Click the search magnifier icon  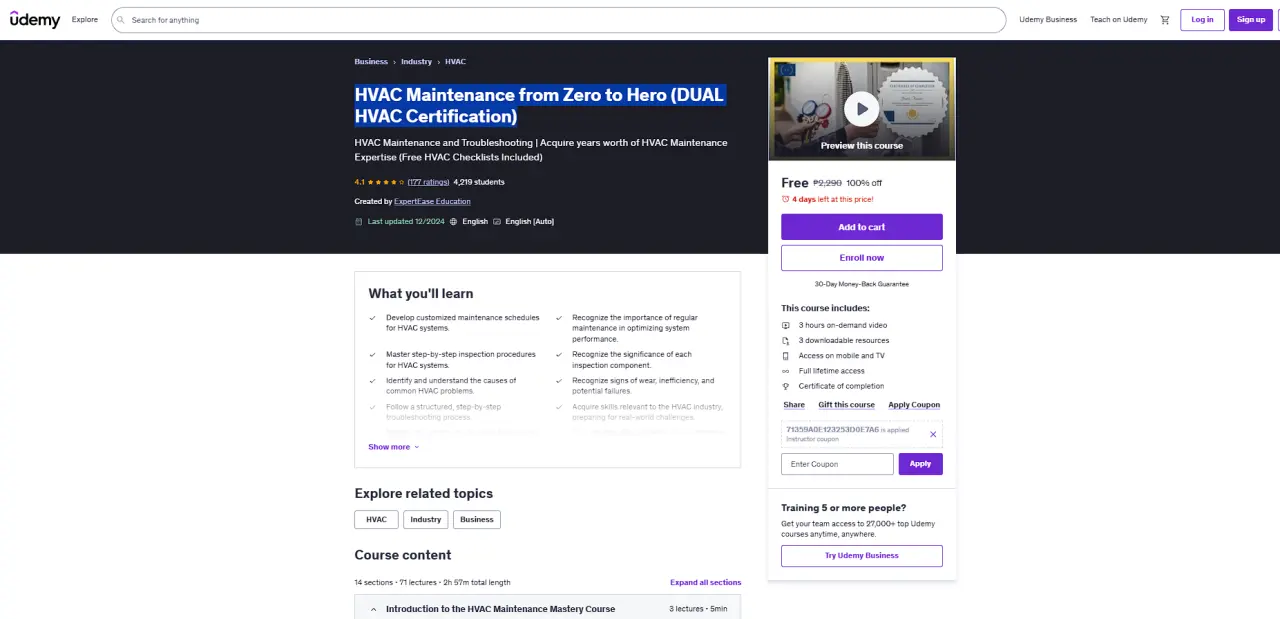(121, 20)
